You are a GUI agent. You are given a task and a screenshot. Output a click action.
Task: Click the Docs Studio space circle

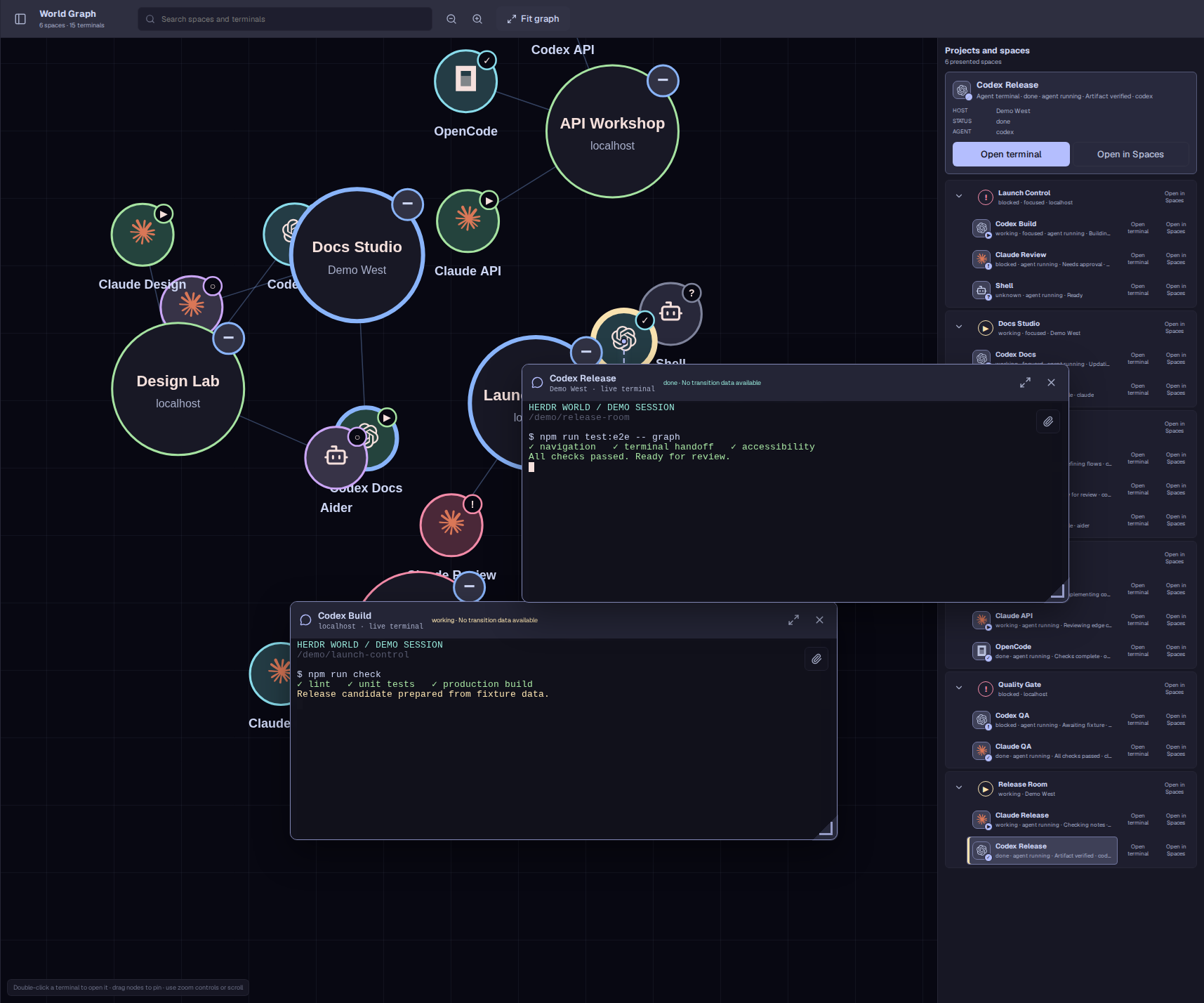point(357,256)
